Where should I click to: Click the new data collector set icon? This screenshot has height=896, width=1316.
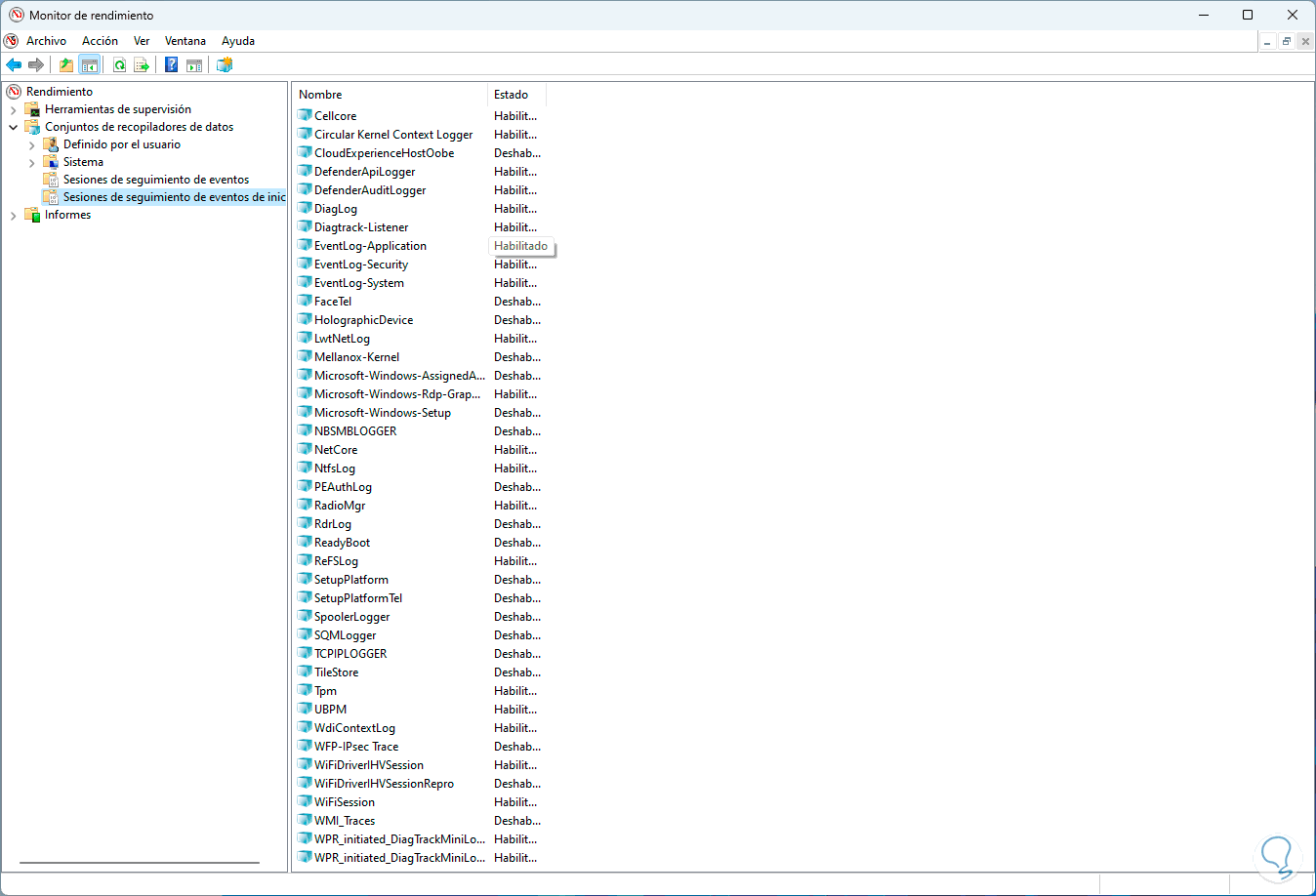click(225, 65)
